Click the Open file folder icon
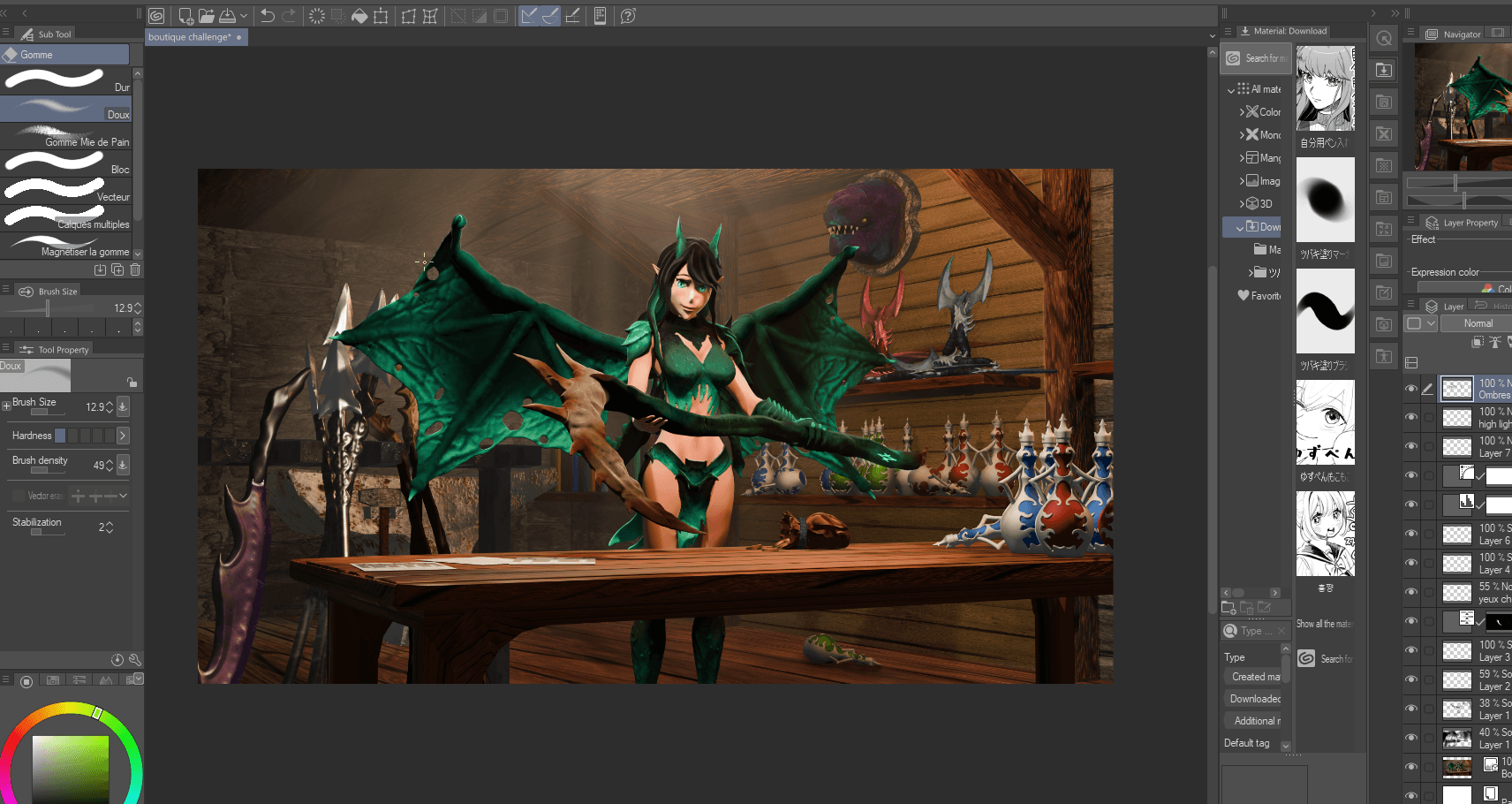Viewport: 1512px width, 804px height. (207, 16)
